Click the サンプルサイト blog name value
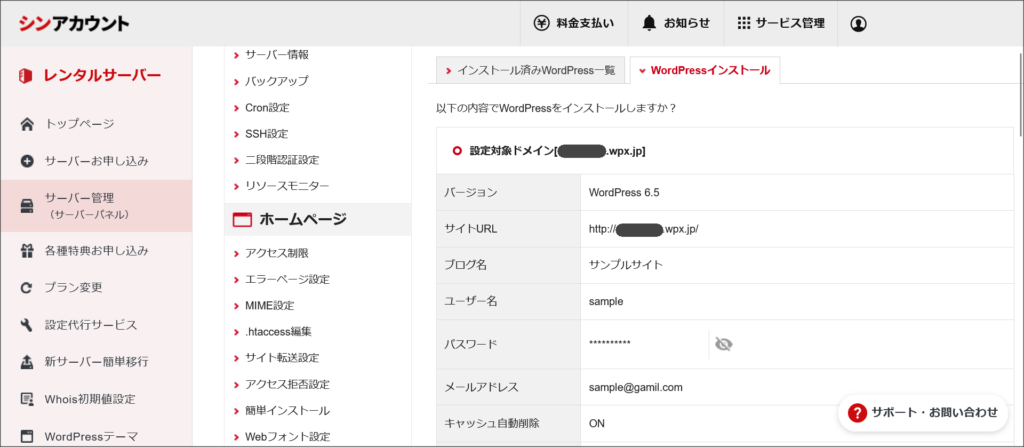The image size is (1024, 447). click(x=626, y=265)
